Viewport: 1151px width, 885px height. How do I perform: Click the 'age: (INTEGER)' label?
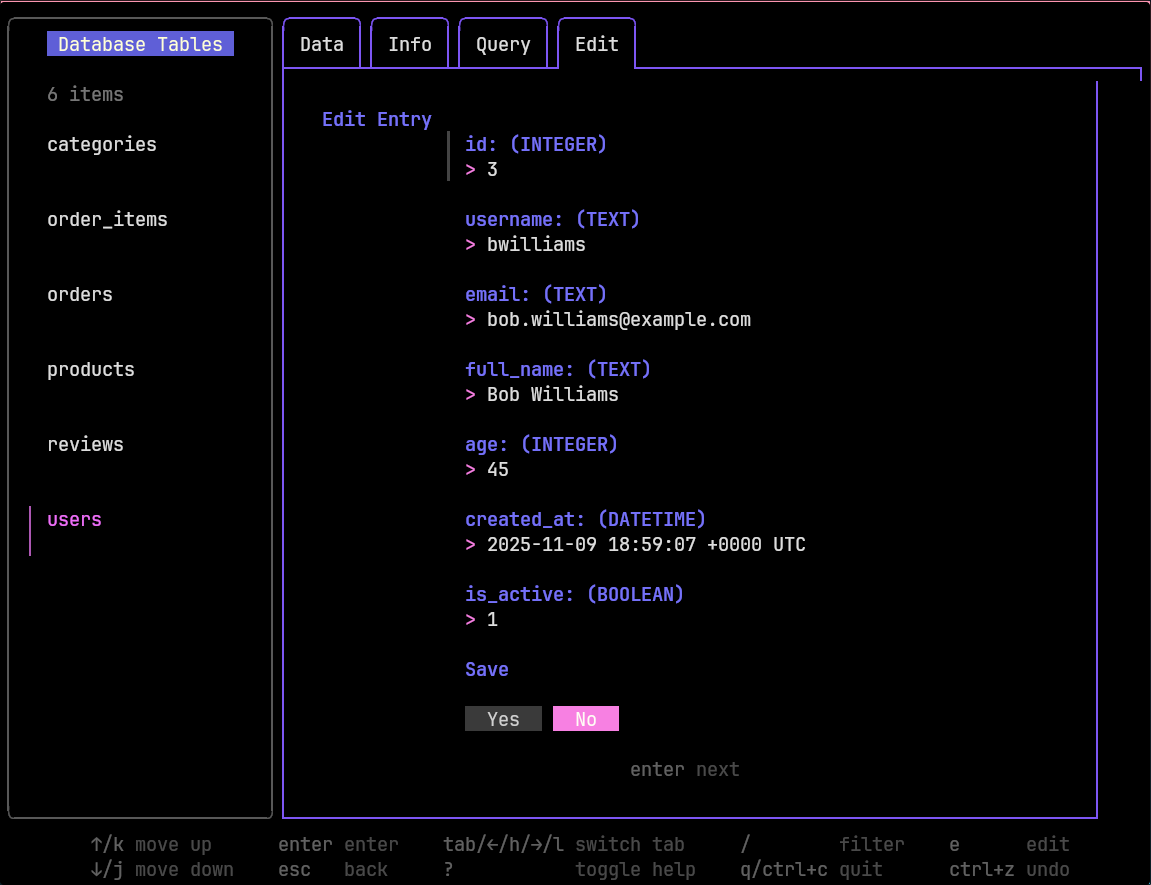click(542, 444)
